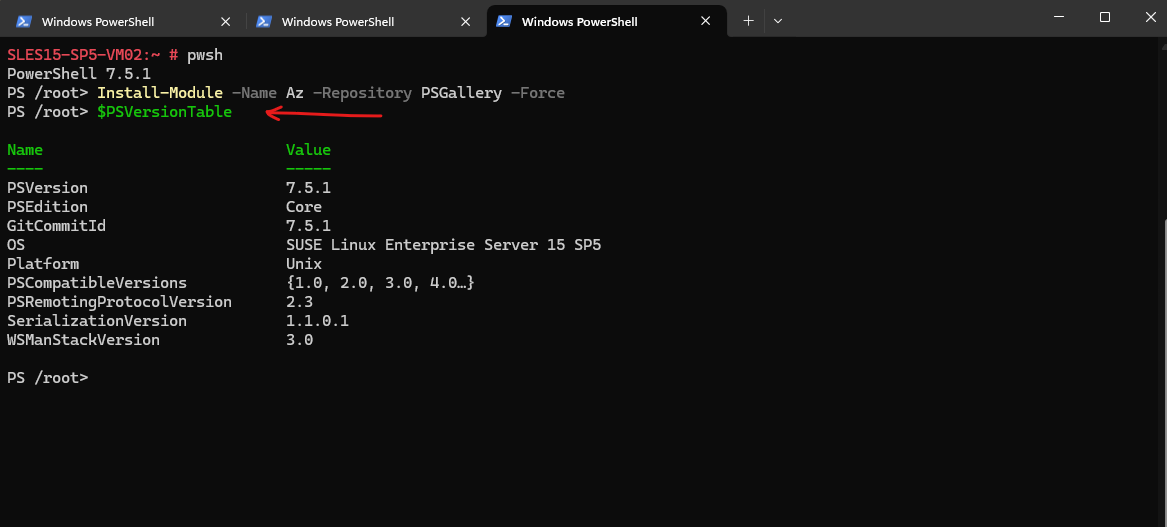The width and height of the screenshot is (1167, 527).
Task: Click the PSGallery repository argument
Action: pyautogui.click(x=461, y=93)
